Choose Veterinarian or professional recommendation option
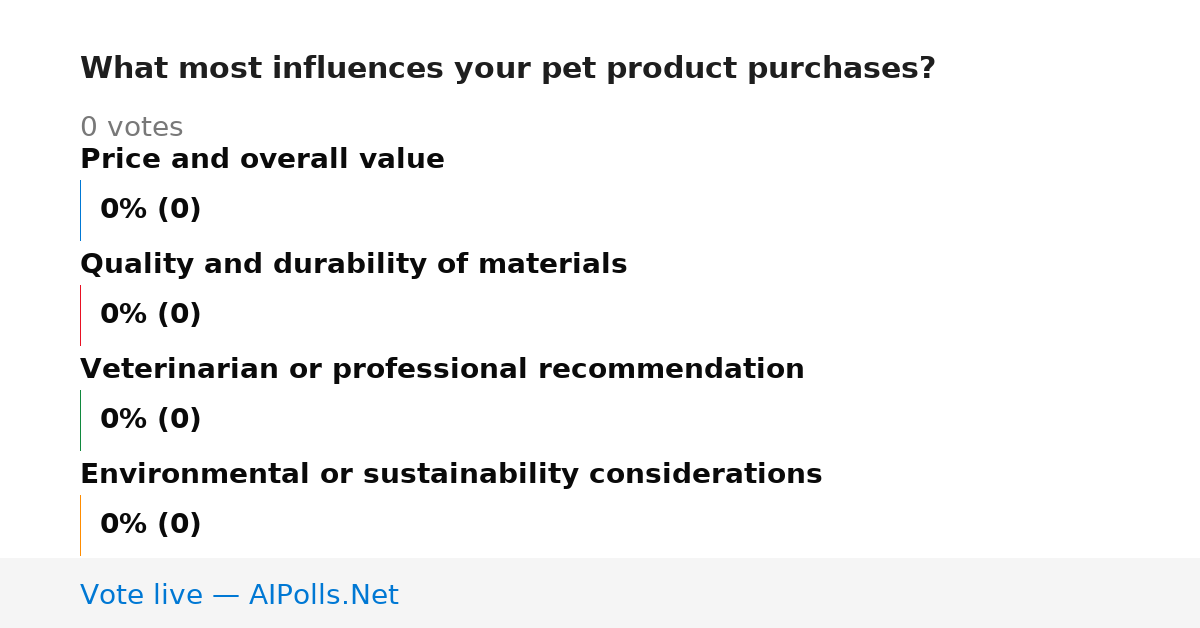Image resolution: width=1200 pixels, height=628 pixels. (442, 370)
